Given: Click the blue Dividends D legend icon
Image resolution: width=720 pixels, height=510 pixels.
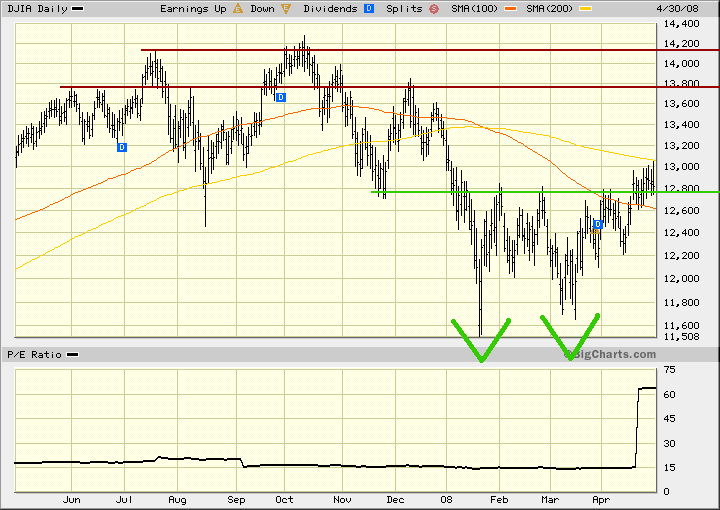Looking at the screenshot, I should coord(369,8).
